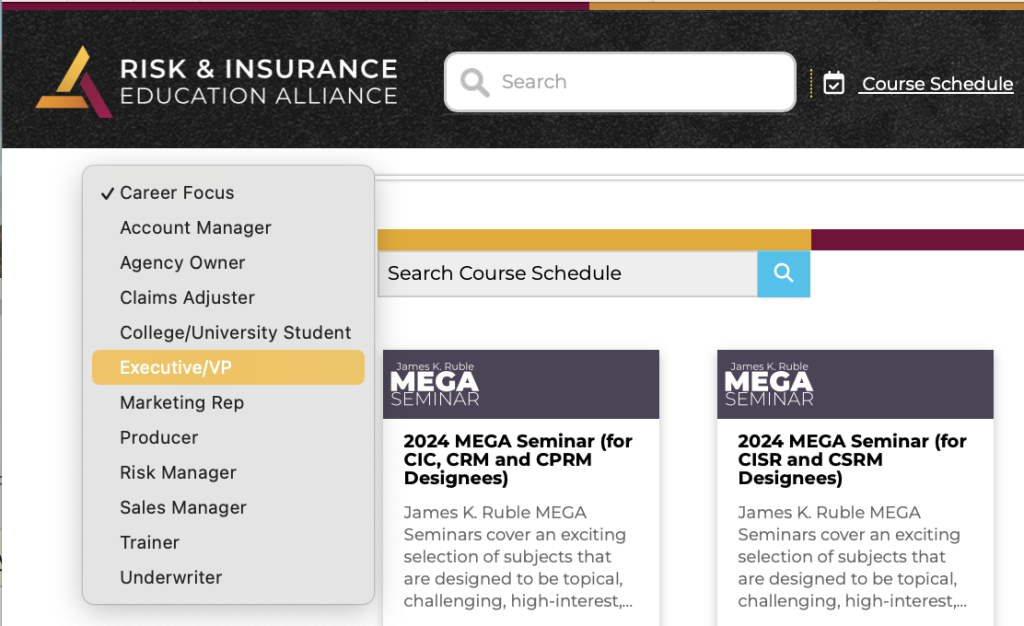Click the Search Course Schedule input field
Viewport: 1024px width, 626px height.
coord(568,274)
